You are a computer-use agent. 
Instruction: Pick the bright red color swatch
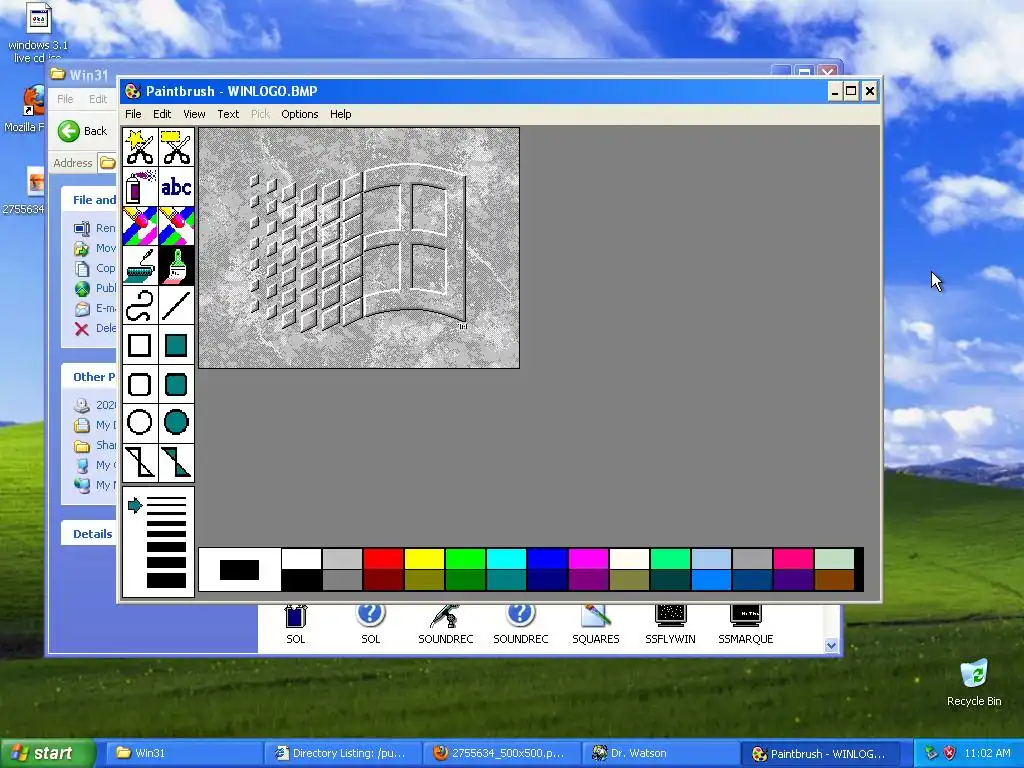pos(383,559)
